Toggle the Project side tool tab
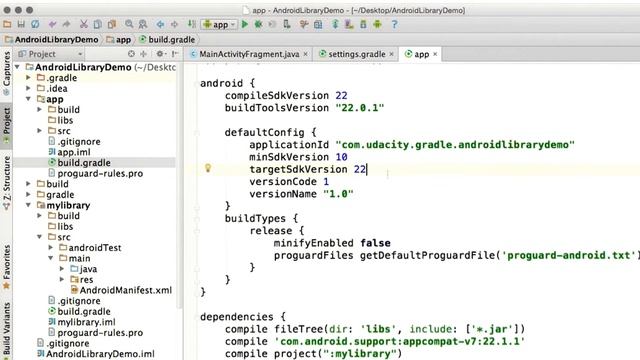Viewport: 640px width, 360px height. [6, 126]
